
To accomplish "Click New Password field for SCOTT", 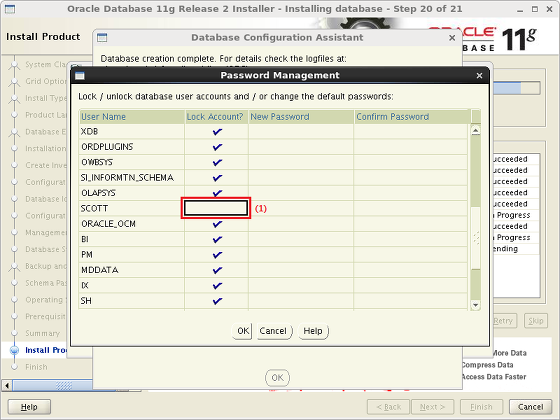I will point(301,208).
